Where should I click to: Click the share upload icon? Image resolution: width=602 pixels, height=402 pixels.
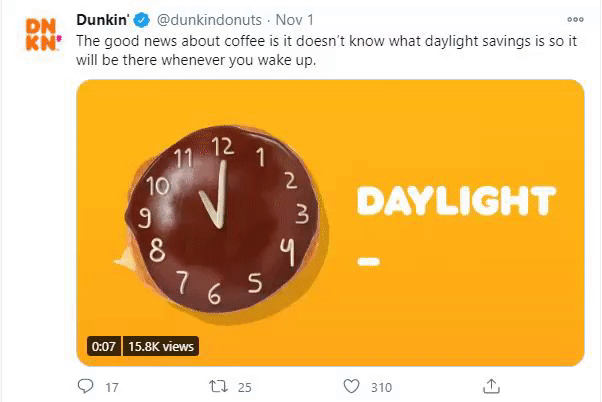click(491, 386)
